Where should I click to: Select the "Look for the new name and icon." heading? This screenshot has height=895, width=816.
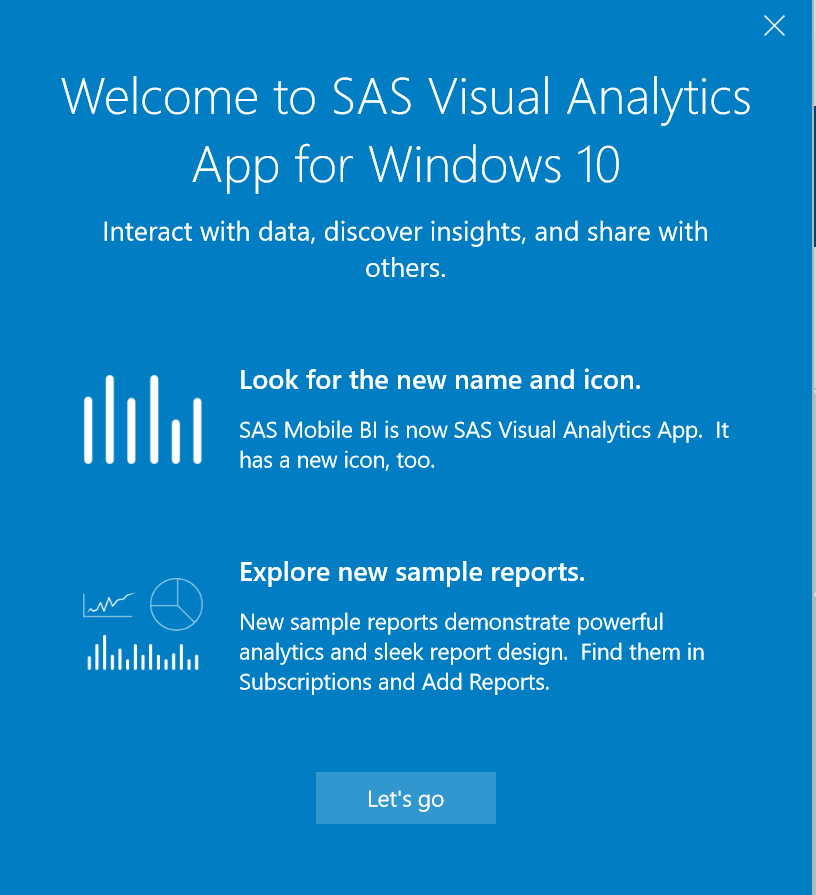coord(440,380)
